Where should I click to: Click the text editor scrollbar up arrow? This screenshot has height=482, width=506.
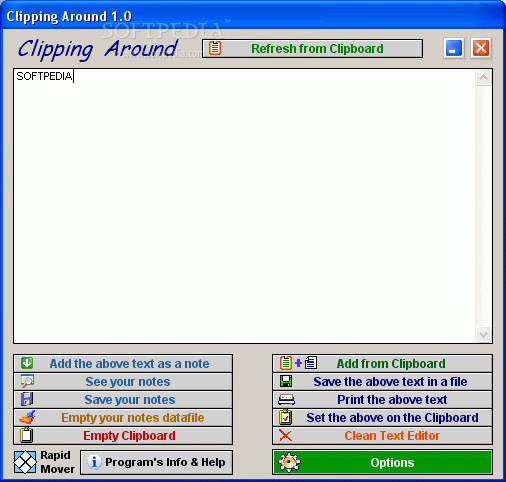click(483, 78)
